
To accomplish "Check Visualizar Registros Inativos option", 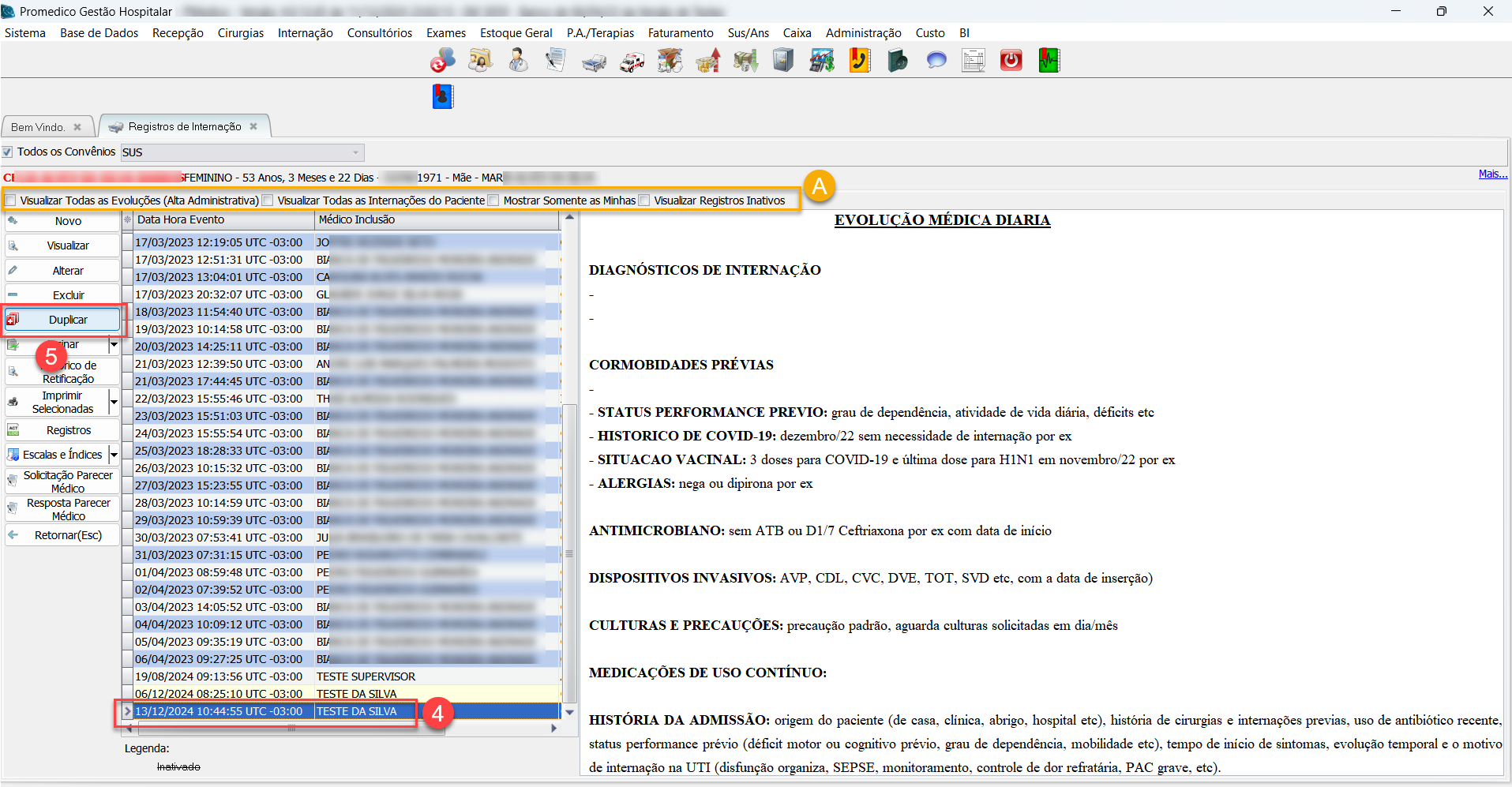I will pyautogui.click(x=645, y=200).
